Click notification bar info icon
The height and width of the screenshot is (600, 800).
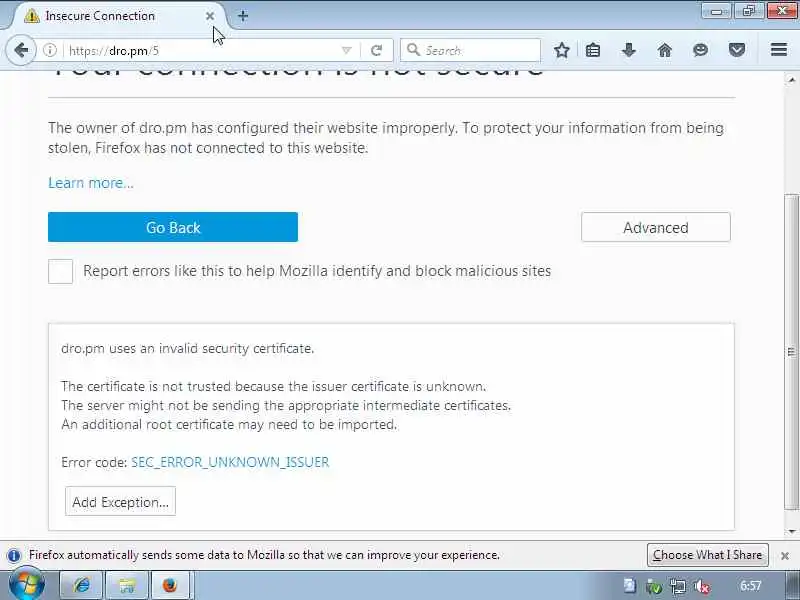tap(14, 555)
